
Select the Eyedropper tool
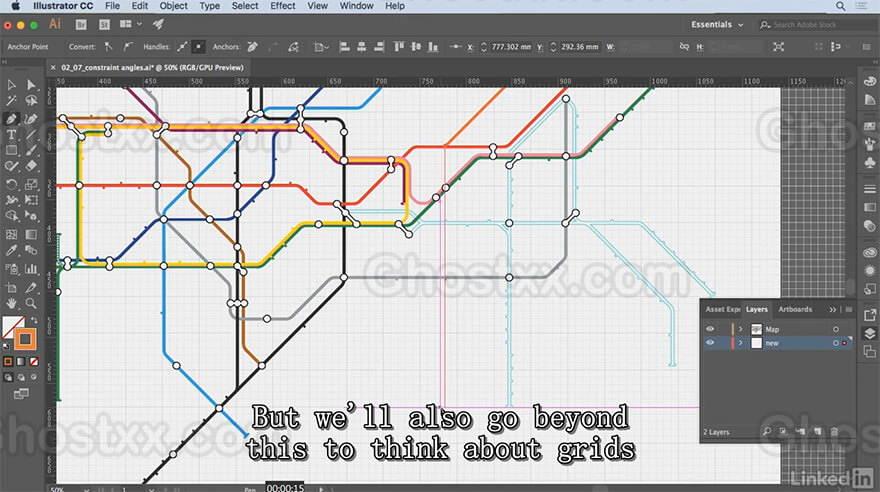pyautogui.click(x=11, y=251)
